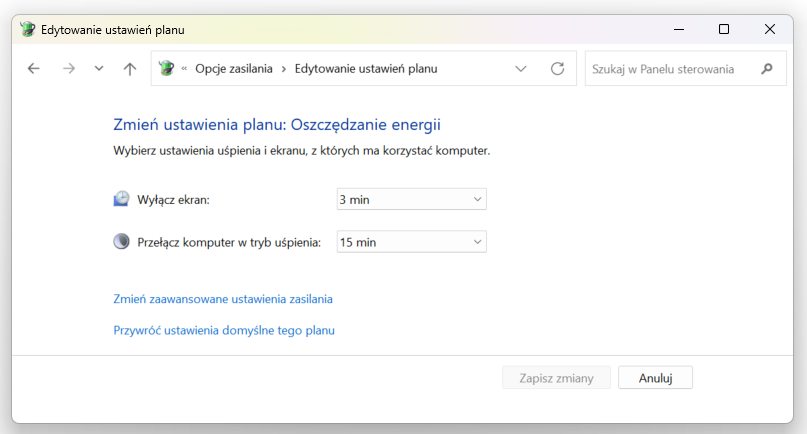Go up one level with the up arrow
The height and width of the screenshot is (434, 807).
pos(130,68)
